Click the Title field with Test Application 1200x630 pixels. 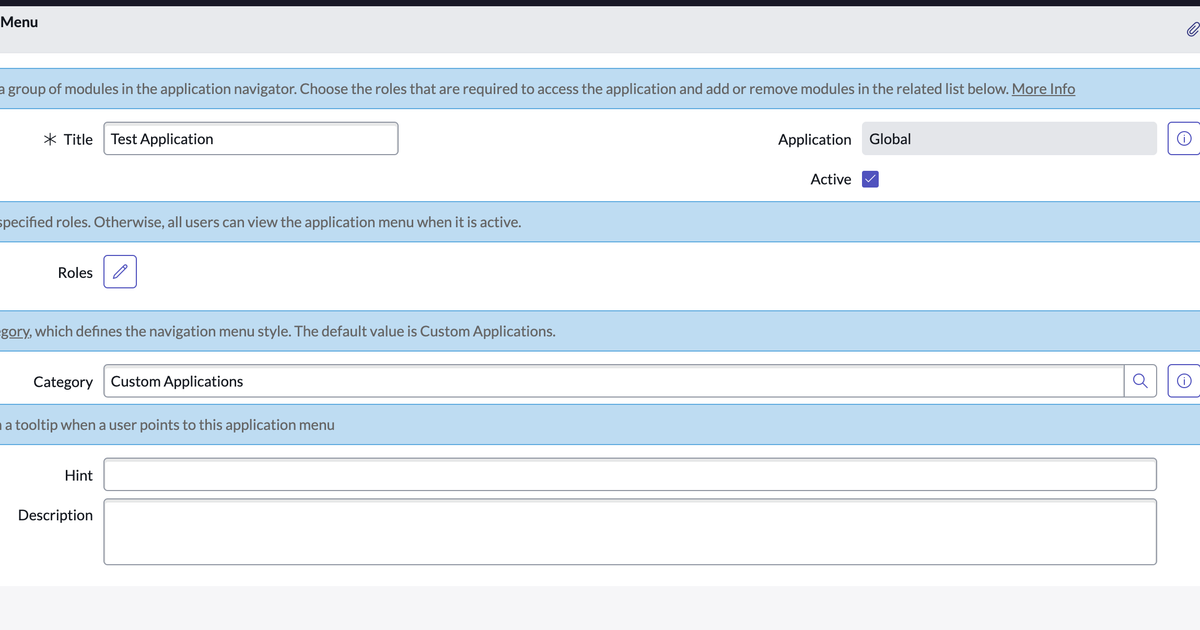(251, 139)
